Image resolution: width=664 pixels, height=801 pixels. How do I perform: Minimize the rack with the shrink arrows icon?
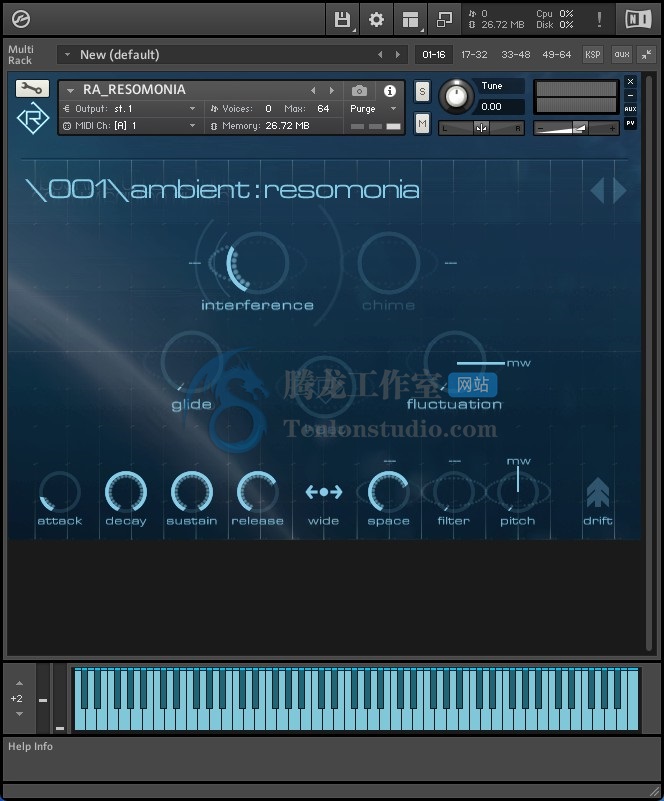(x=647, y=54)
